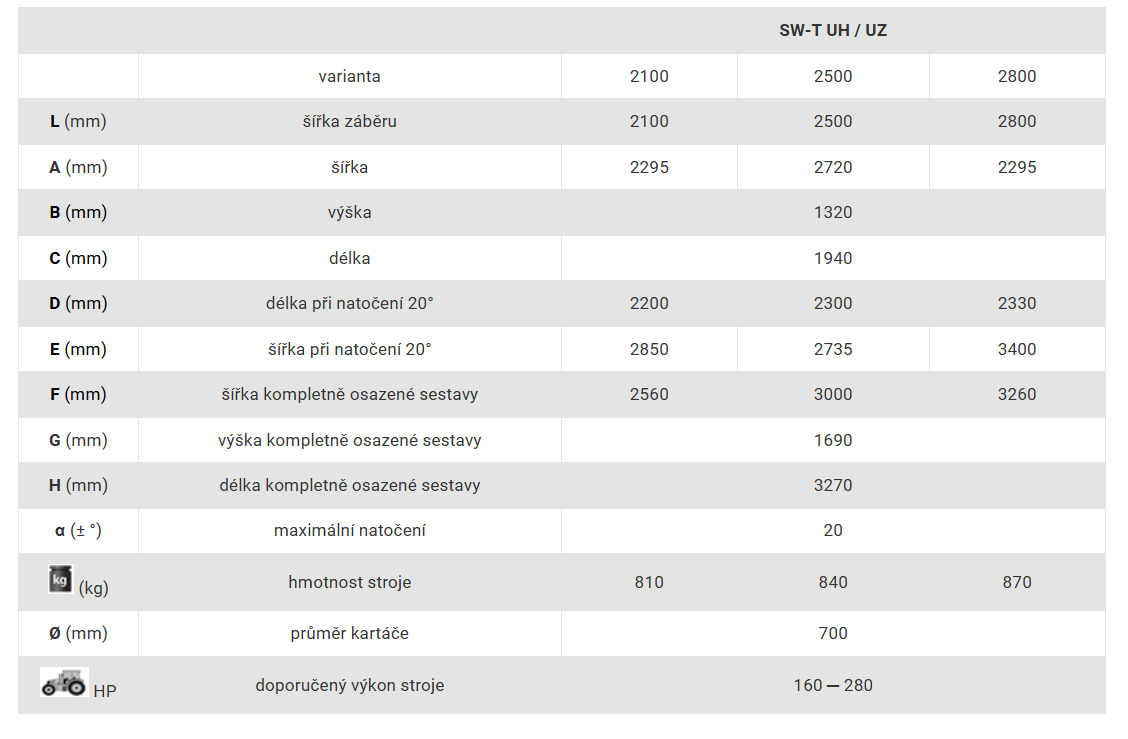Click the 2720 value in row A

point(833,167)
